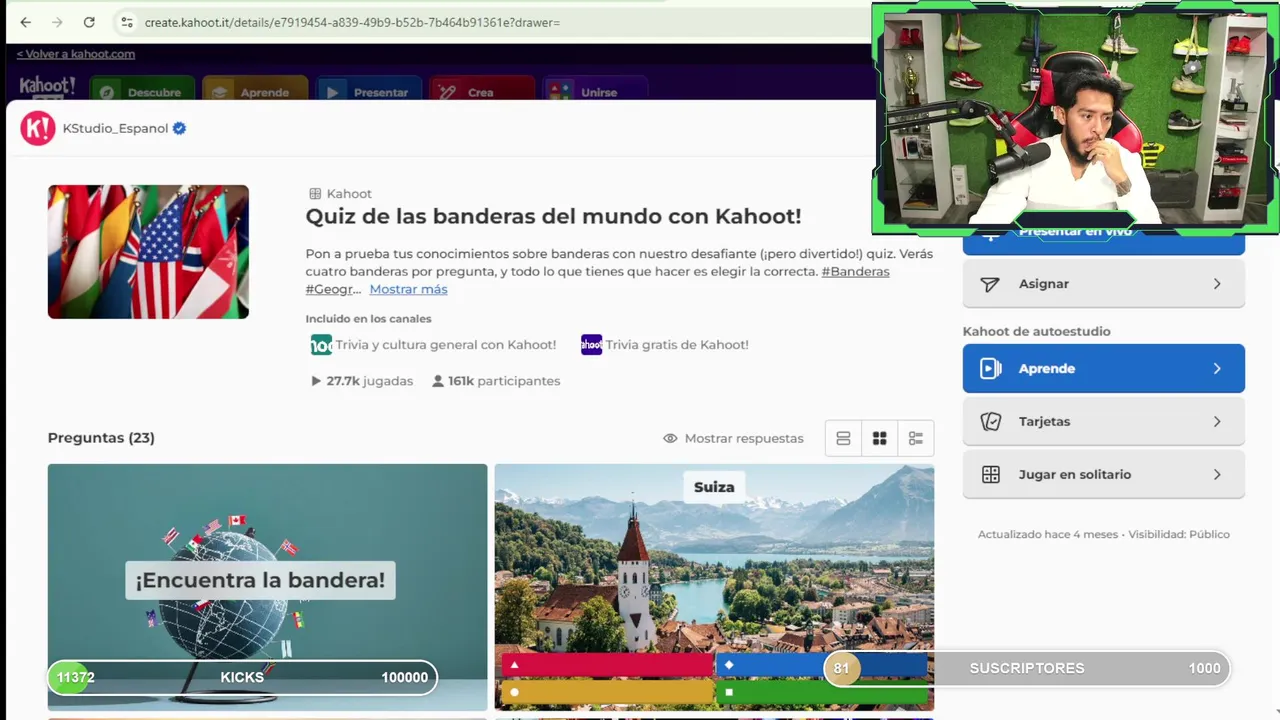Switch to list view layout icon

click(x=843, y=438)
